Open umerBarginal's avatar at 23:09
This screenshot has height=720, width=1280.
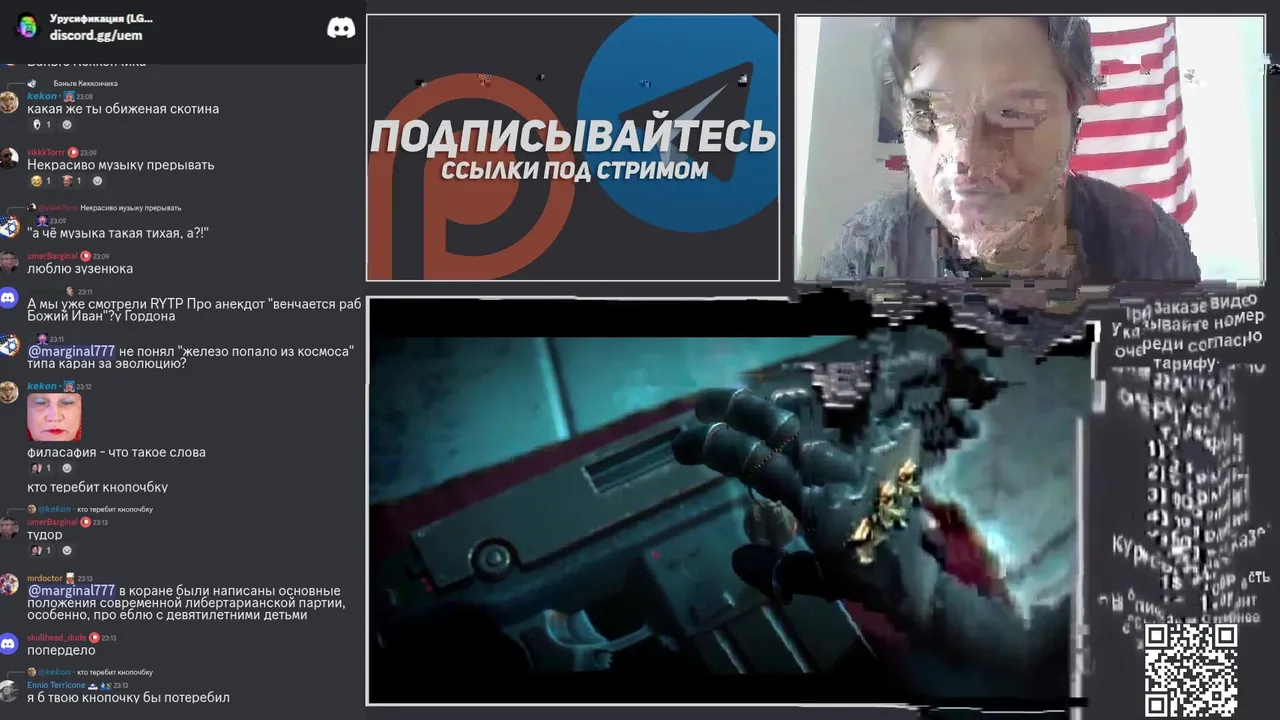pyautogui.click(x=9, y=262)
